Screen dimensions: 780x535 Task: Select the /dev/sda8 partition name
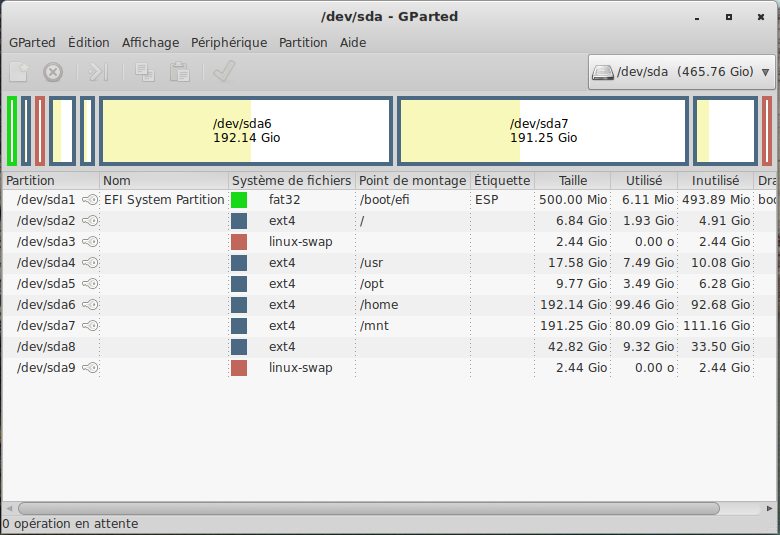pos(46,347)
